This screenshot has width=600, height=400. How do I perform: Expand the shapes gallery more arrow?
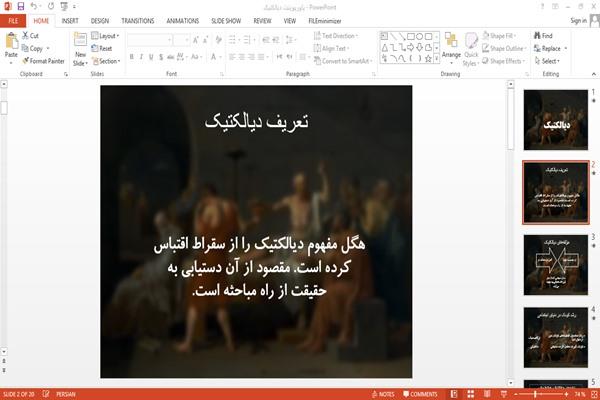coord(436,58)
